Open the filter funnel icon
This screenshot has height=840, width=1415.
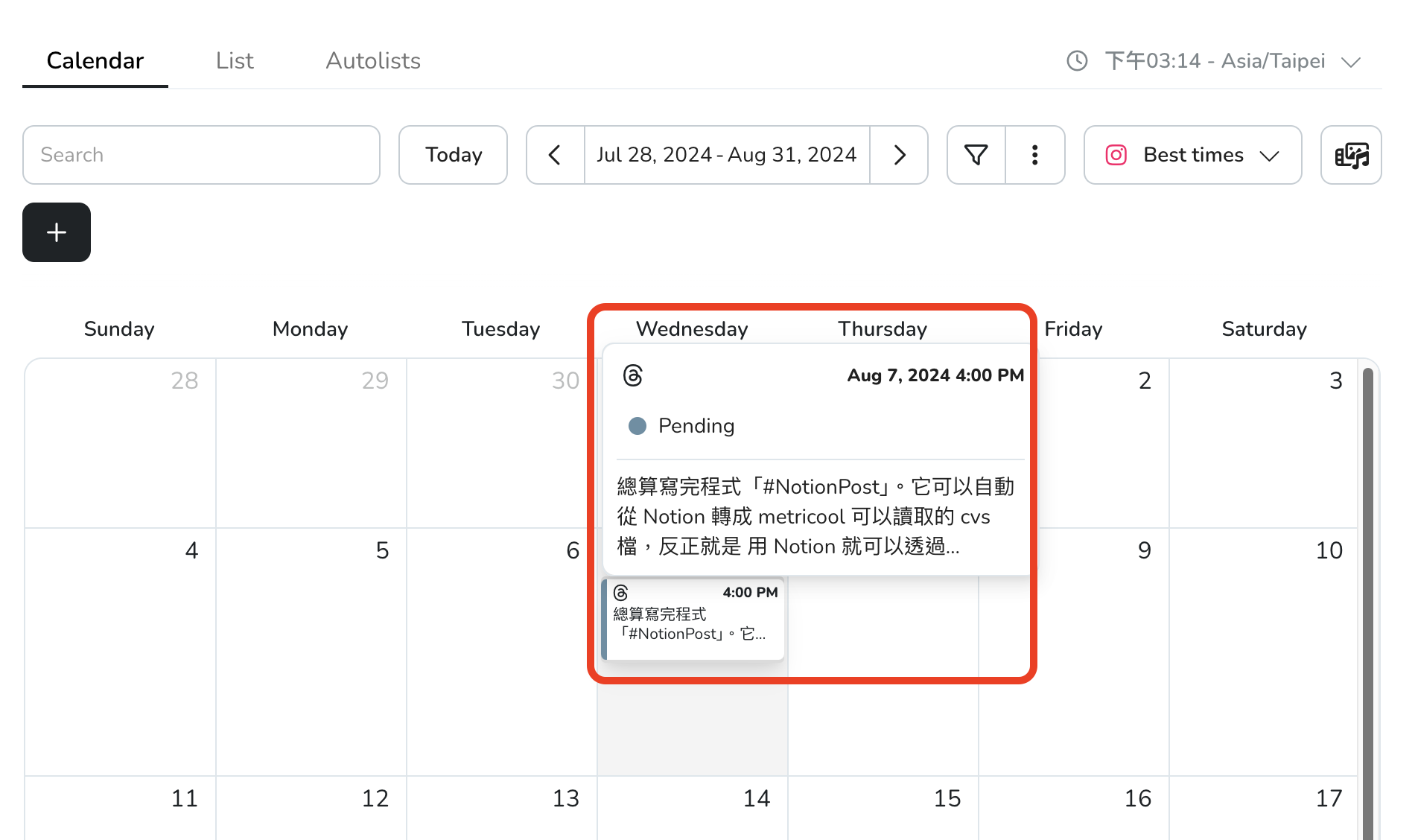point(976,155)
